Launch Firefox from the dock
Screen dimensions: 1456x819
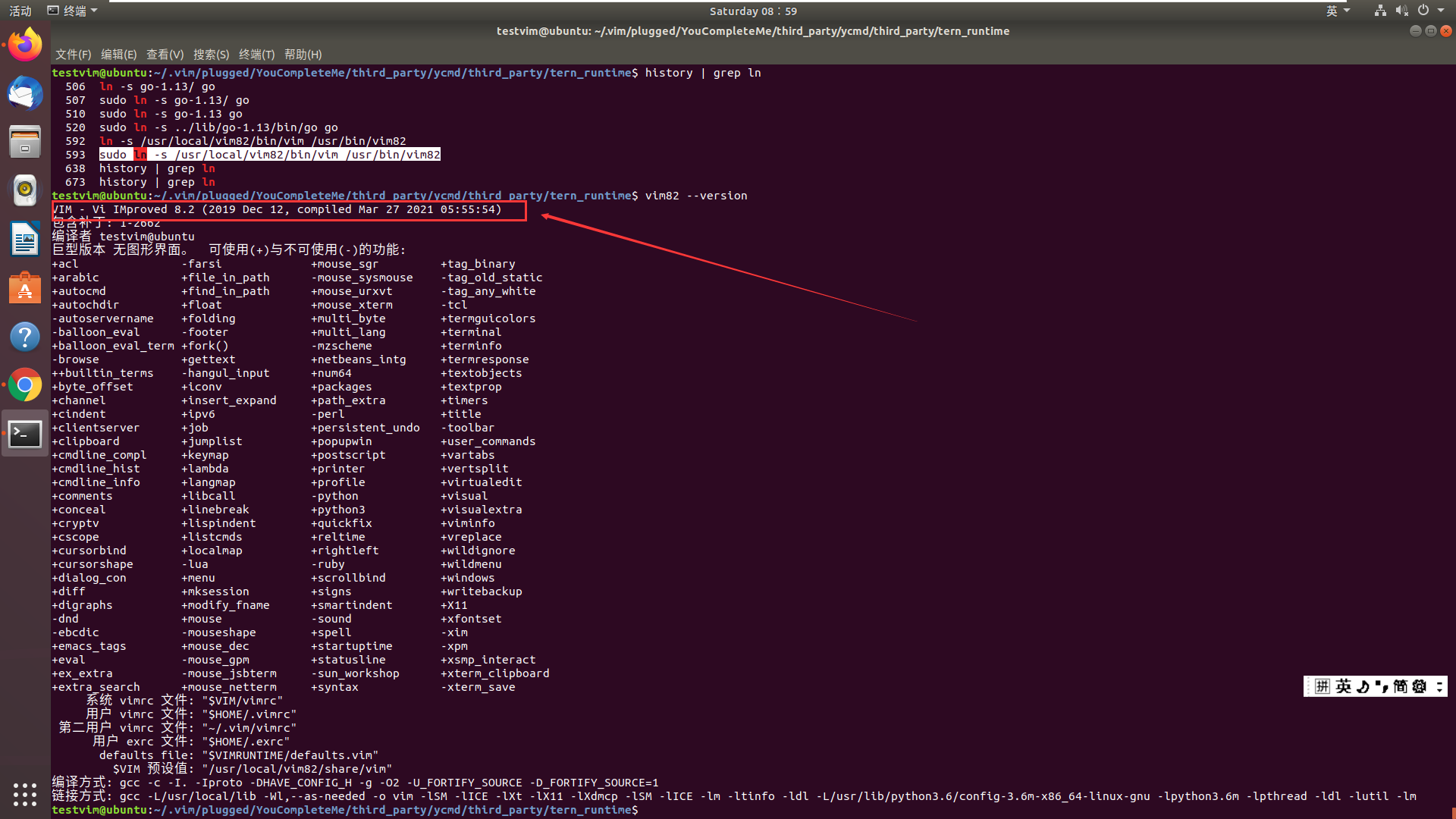point(25,44)
